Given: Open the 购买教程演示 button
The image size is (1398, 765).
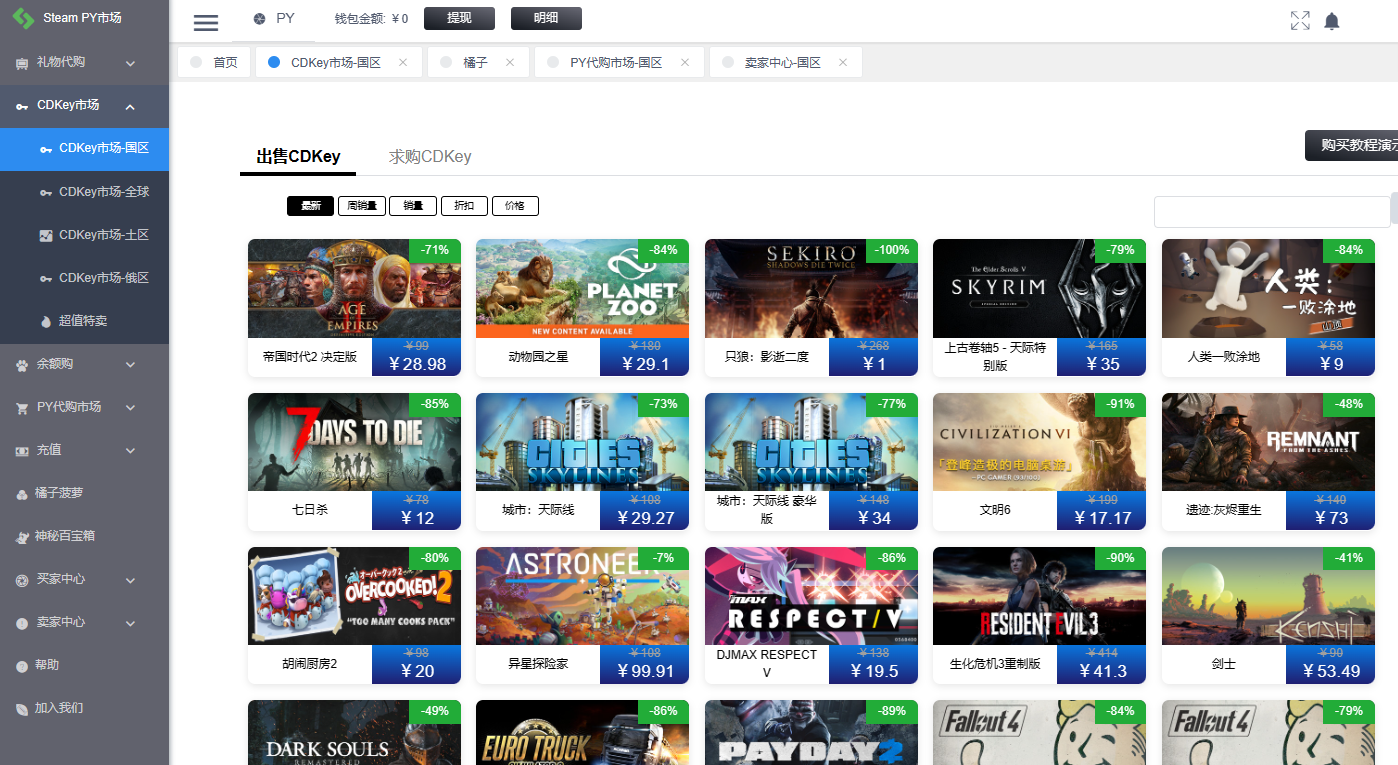Looking at the screenshot, I should pos(1351,145).
